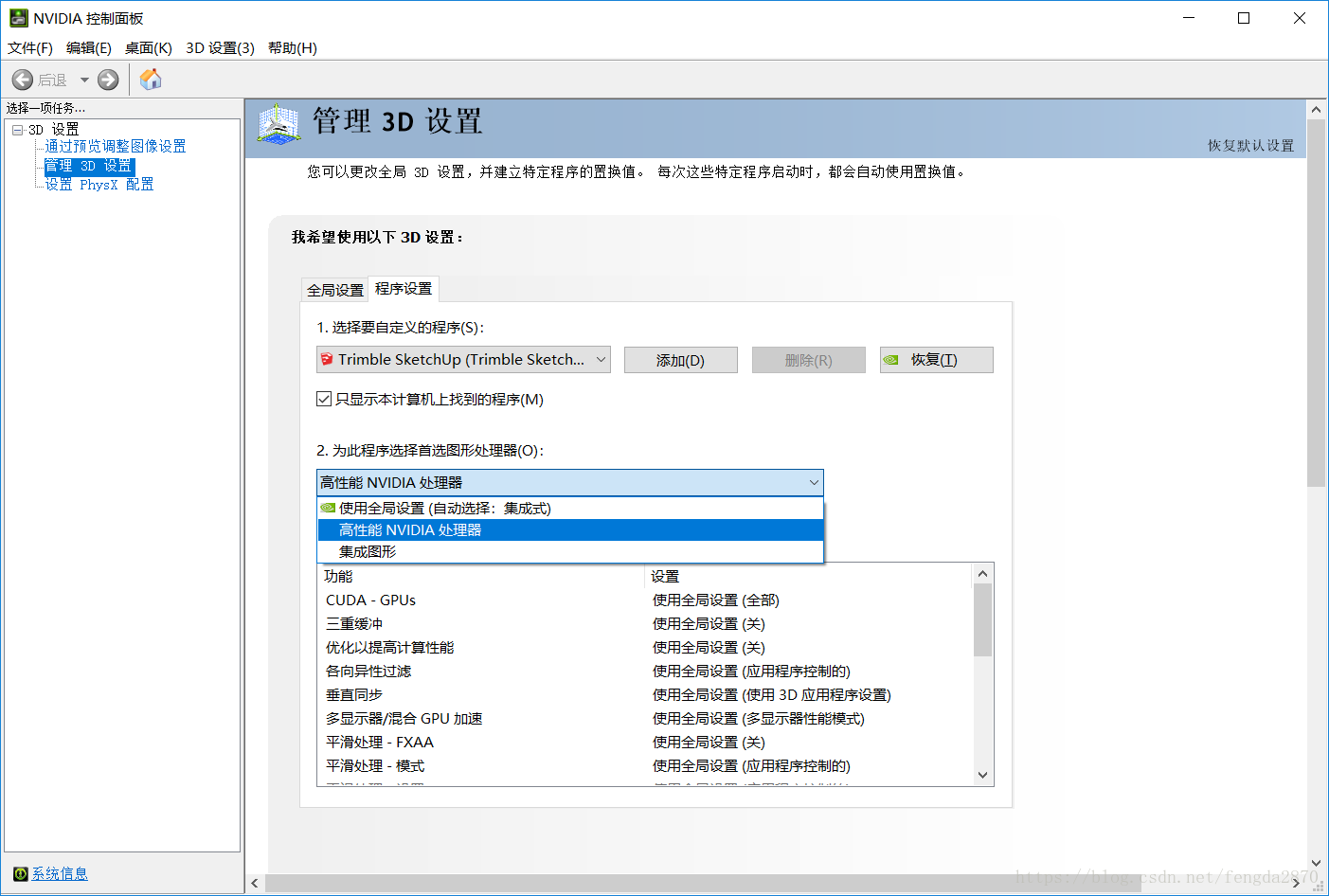Switch to 全局设置 tab
The width and height of the screenshot is (1329, 896).
coord(335,290)
